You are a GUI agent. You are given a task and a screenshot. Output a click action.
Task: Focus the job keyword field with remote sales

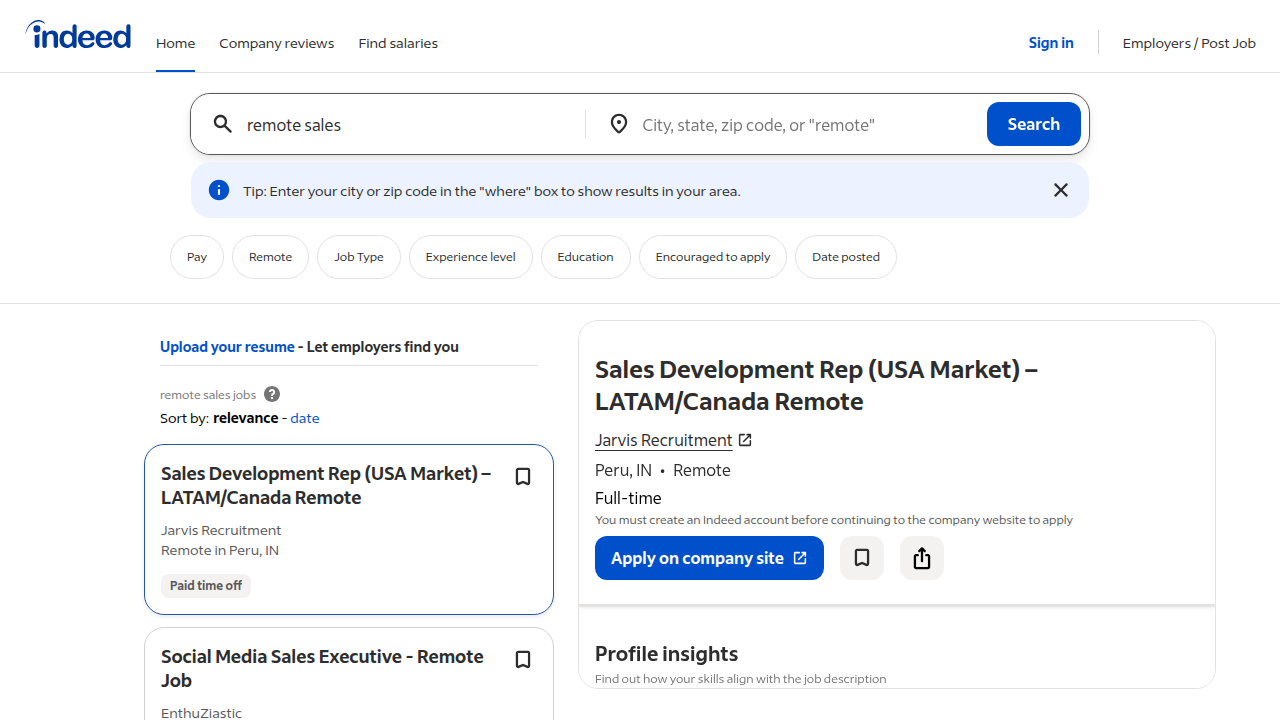(410, 124)
